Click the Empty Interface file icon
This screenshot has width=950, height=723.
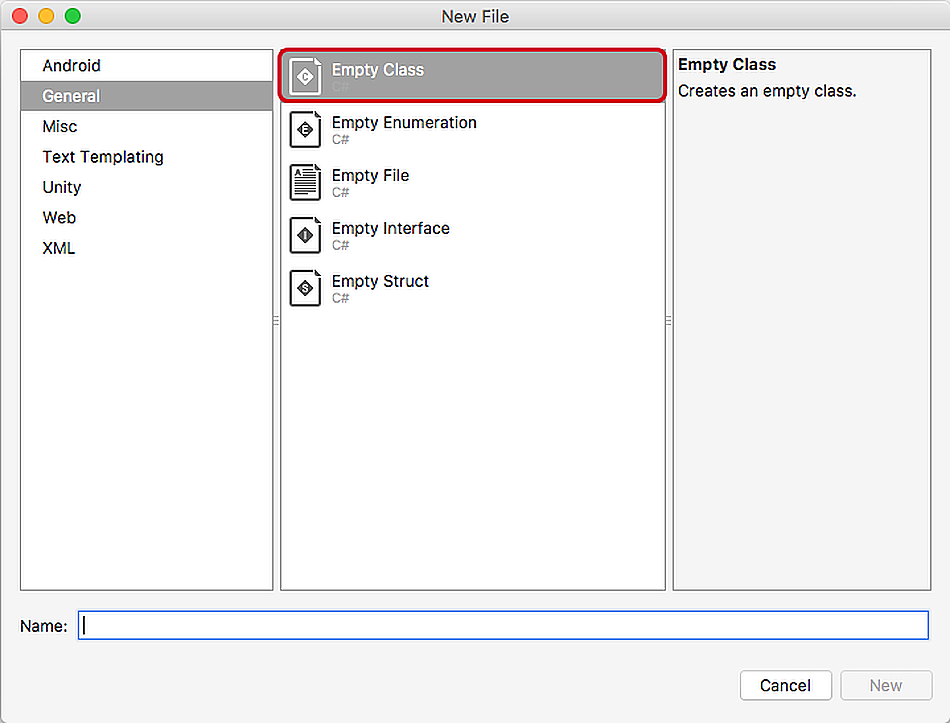coord(305,236)
